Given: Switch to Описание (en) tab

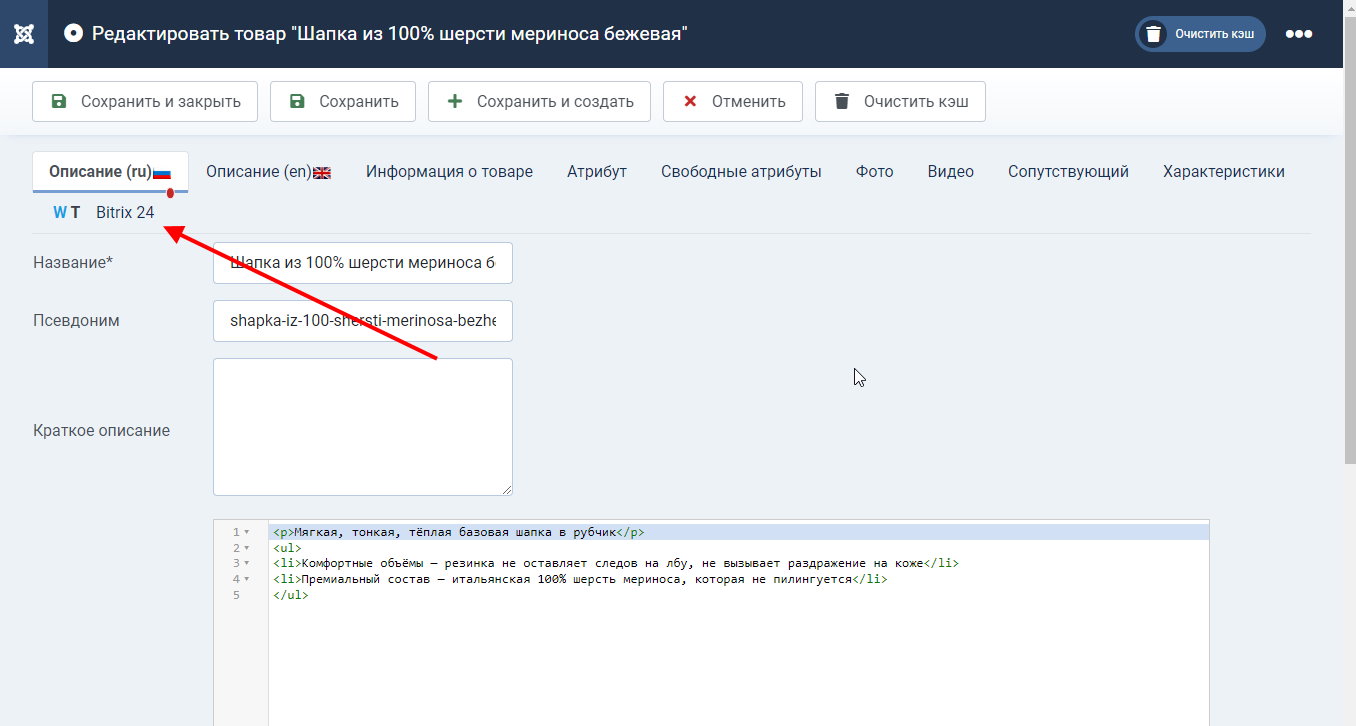Looking at the screenshot, I should click(268, 172).
